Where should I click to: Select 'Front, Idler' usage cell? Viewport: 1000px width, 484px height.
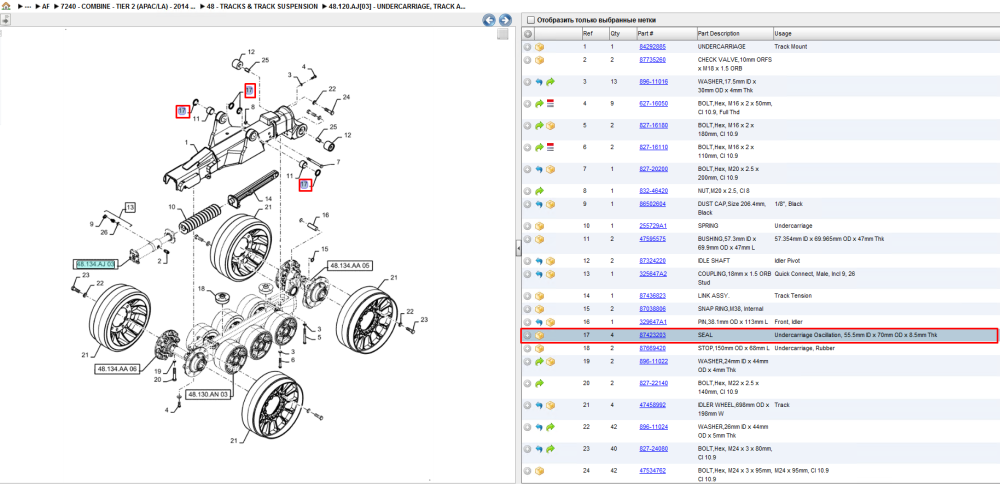pos(788,322)
